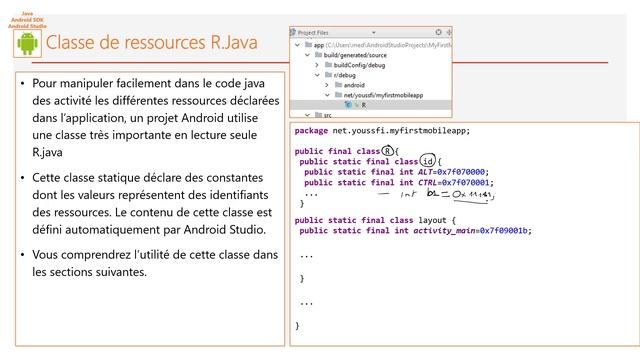Collapse the build/generated/source chevron
Viewport: 640px width, 360px height.
[x=307, y=55]
